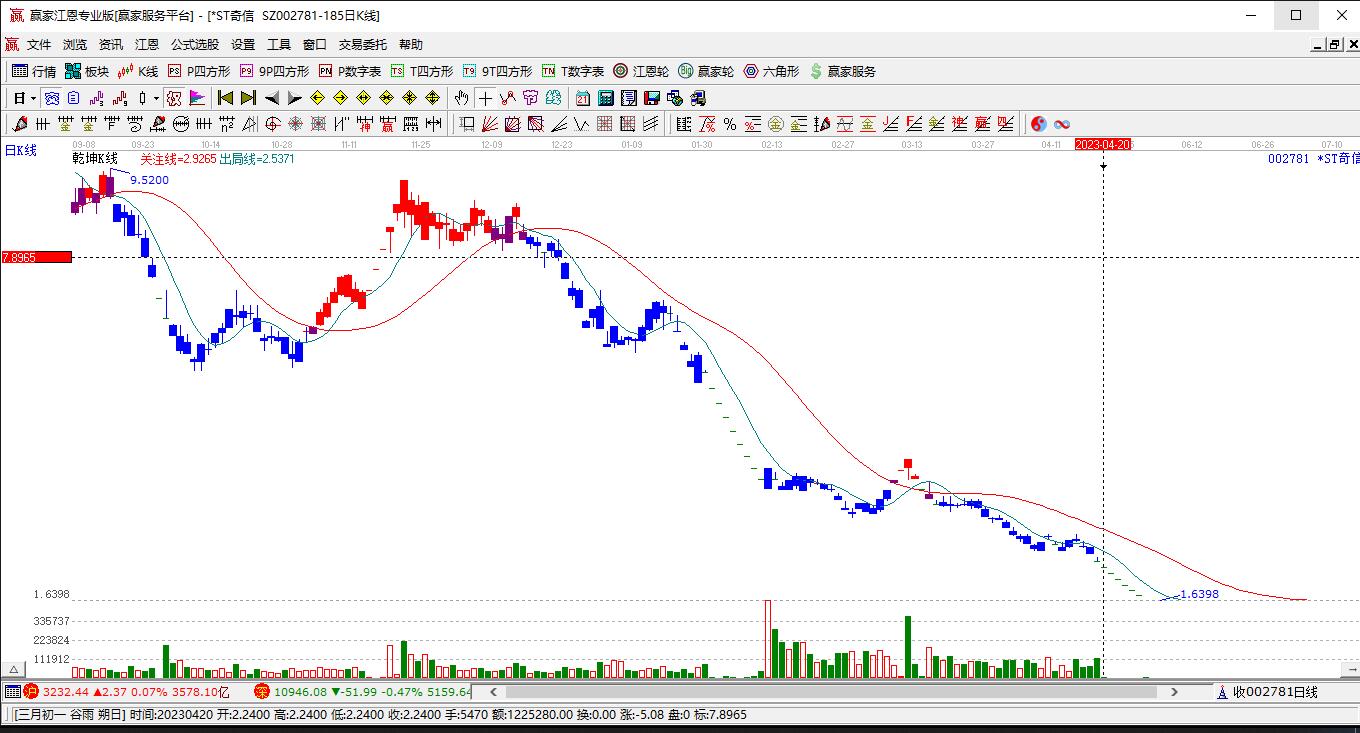The height and width of the screenshot is (733, 1360).
Task: Open the 文件 menu
Action: [39, 45]
